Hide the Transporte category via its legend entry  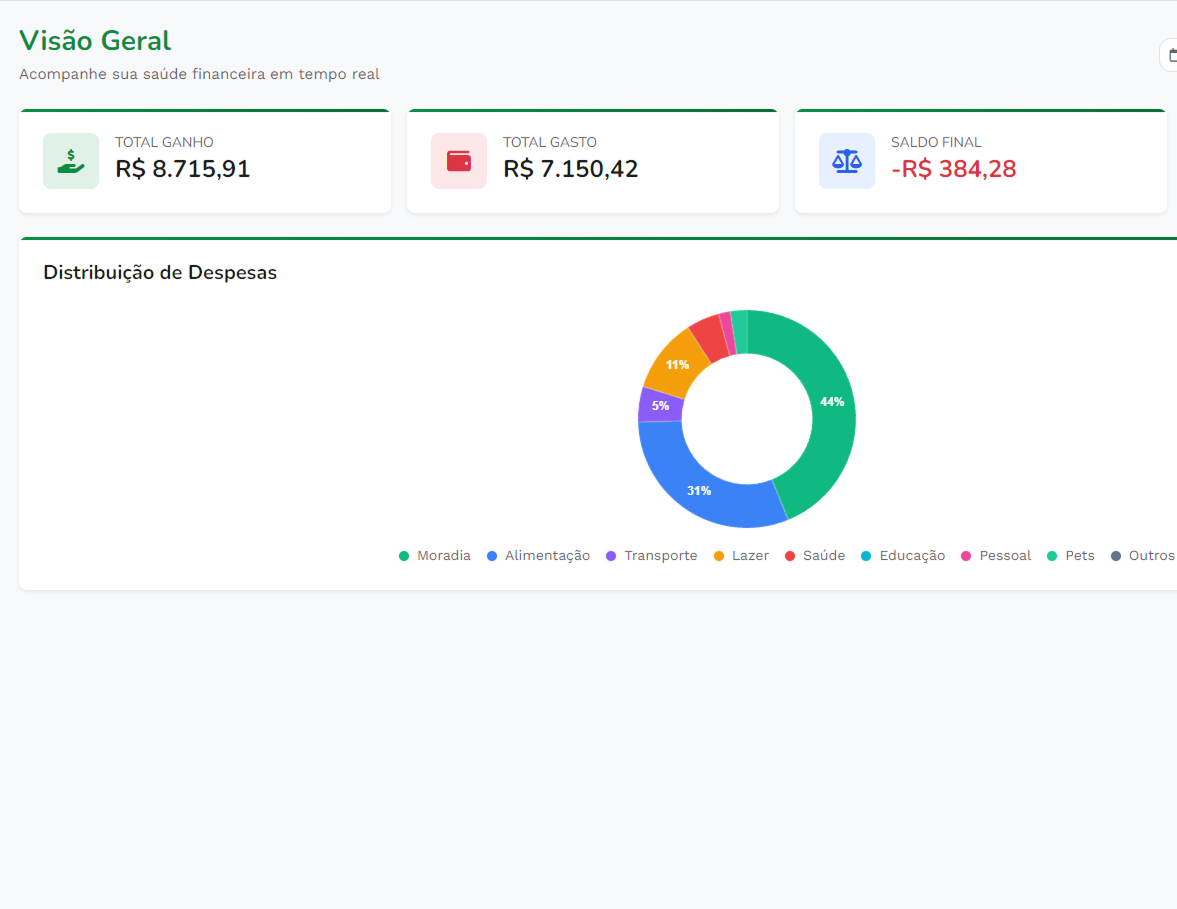click(x=652, y=555)
